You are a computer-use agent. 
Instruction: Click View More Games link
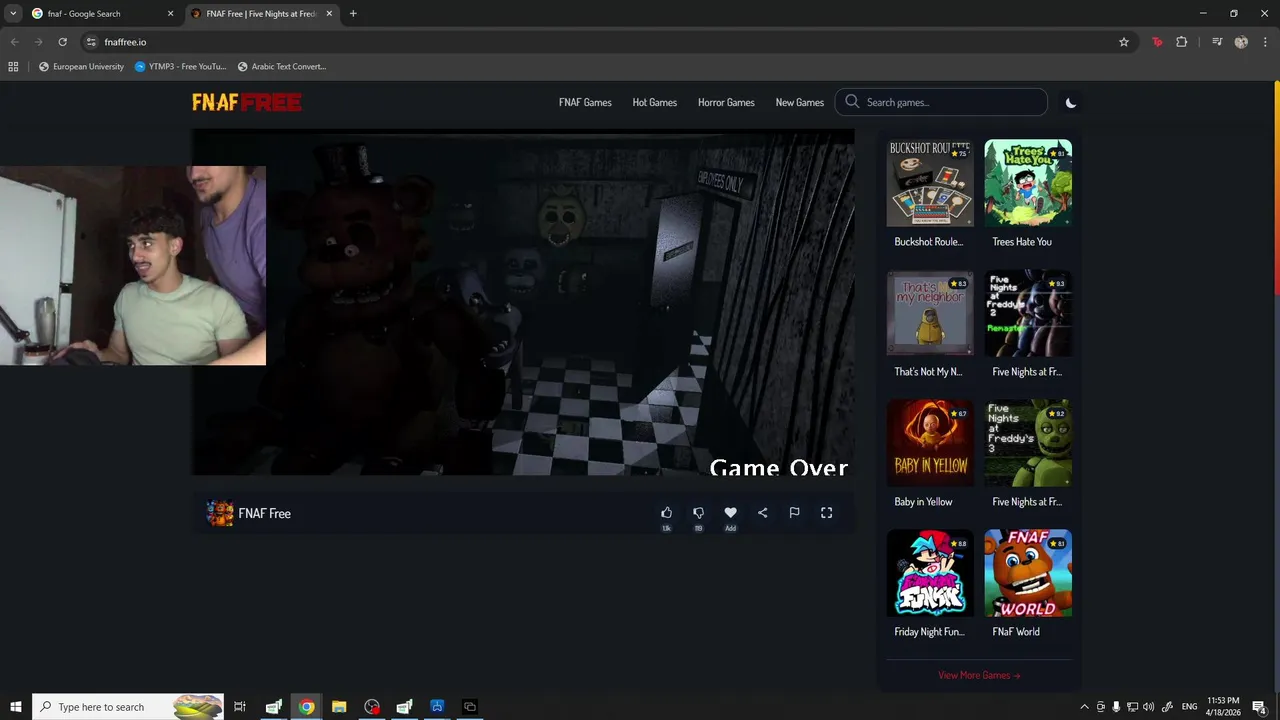pos(979,675)
